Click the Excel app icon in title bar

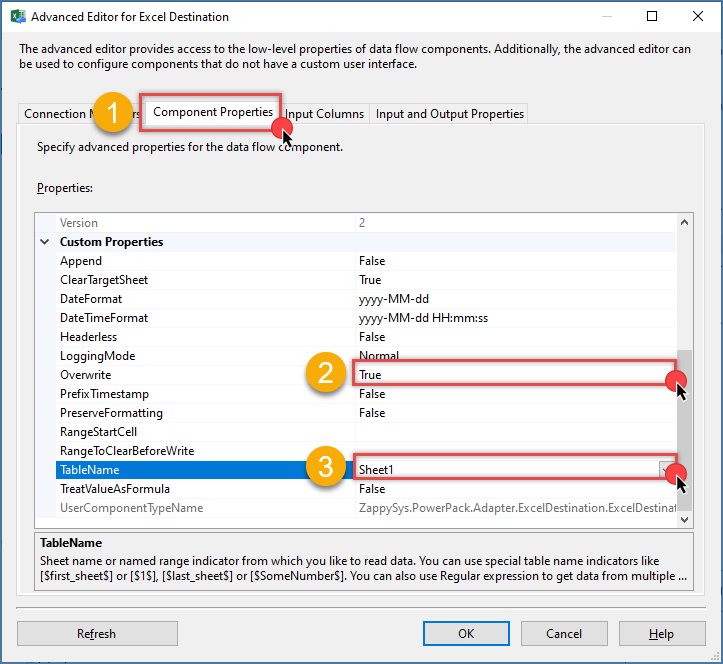point(17,16)
